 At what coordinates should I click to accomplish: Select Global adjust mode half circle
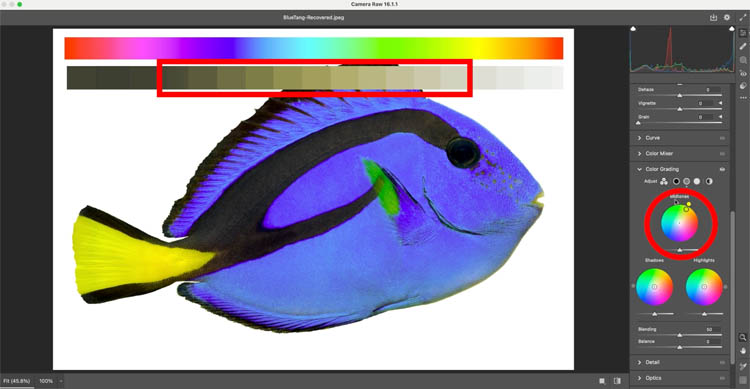[708, 181]
